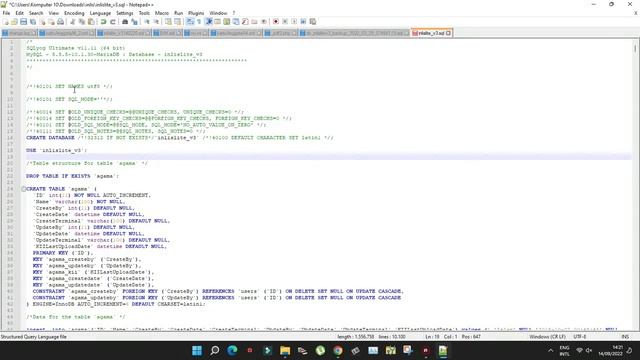Click the 'UTF-8' encoding status entry
640x360 pixels.
click(x=580, y=337)
